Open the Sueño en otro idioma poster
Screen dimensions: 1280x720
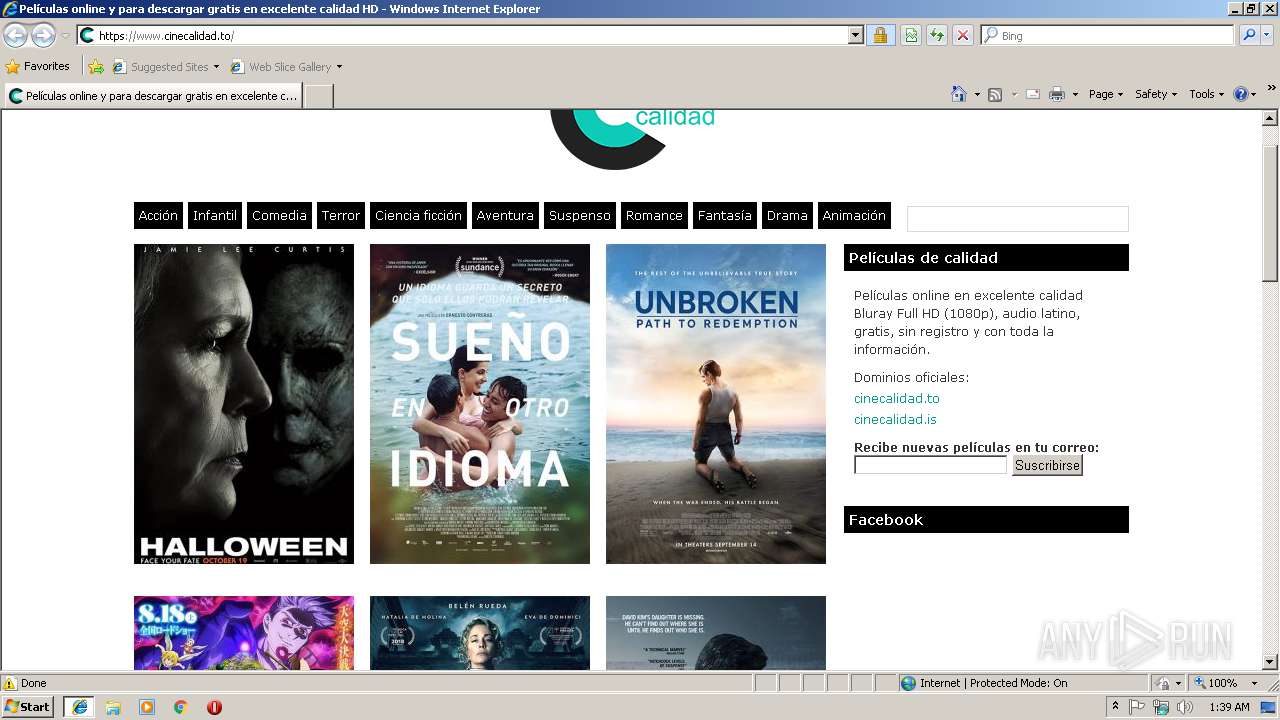click(x=480, y=404)
